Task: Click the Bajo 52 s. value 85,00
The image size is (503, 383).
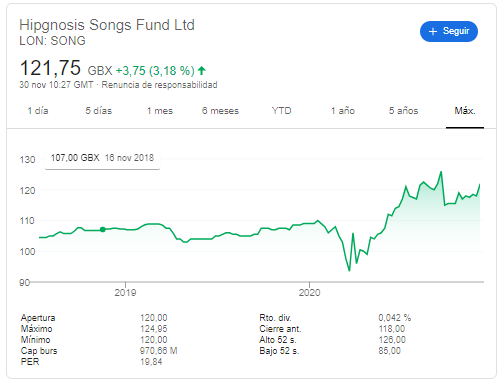Action: coord(389,351)
